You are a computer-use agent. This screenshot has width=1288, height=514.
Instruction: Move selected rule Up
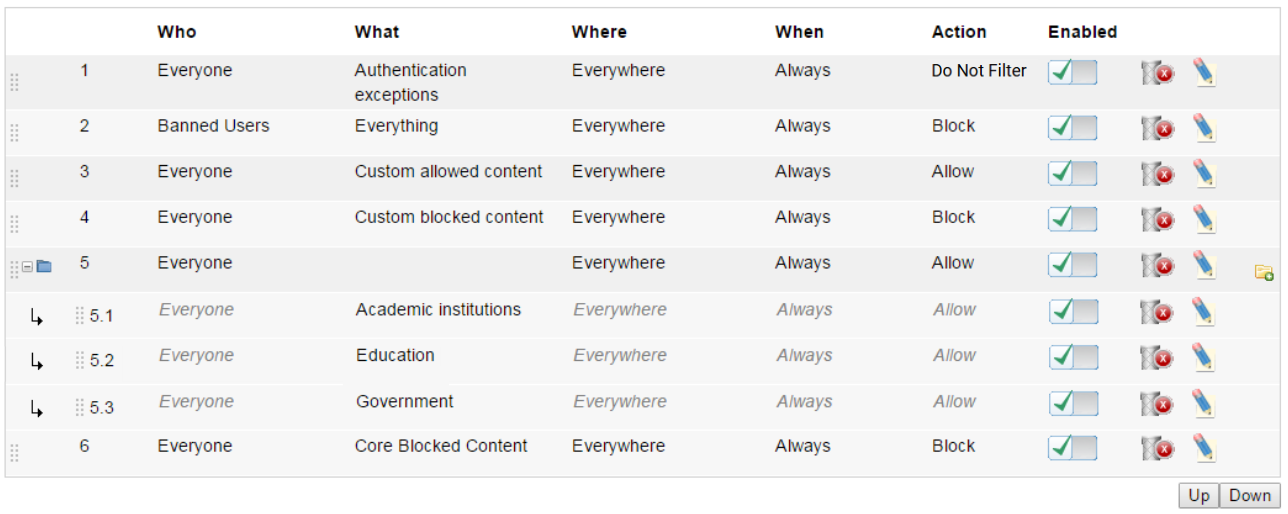[1199, 495]
